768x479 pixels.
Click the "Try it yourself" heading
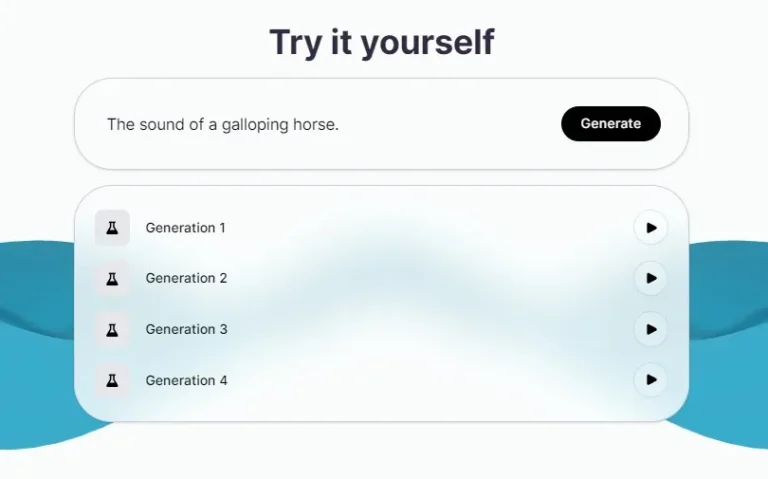(x=381, y=43)
